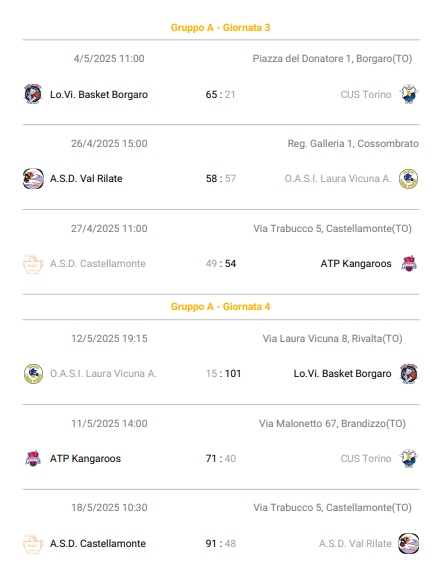Click O.A.S.I. Laura Vicuna logo in Giornata 4
This screenshot has height=562, width=435.
[x=33, y=374]
